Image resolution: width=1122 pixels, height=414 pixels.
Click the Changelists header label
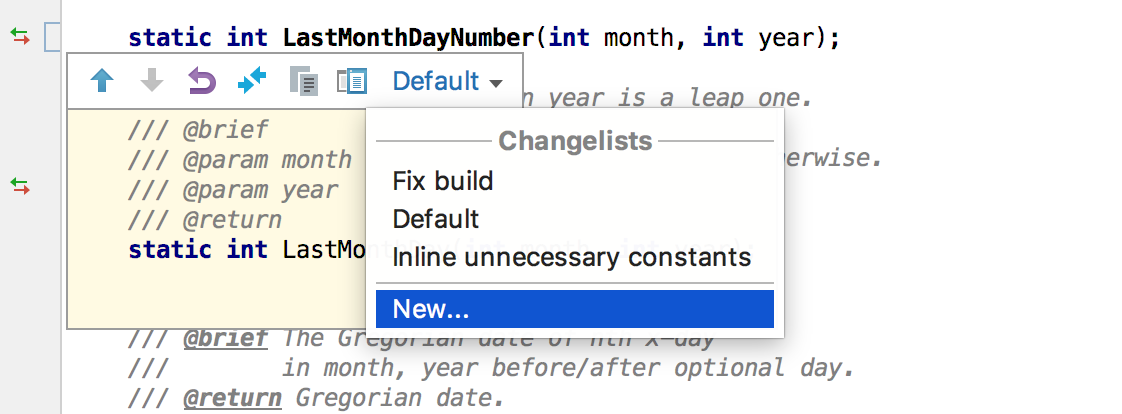point(575,141)
